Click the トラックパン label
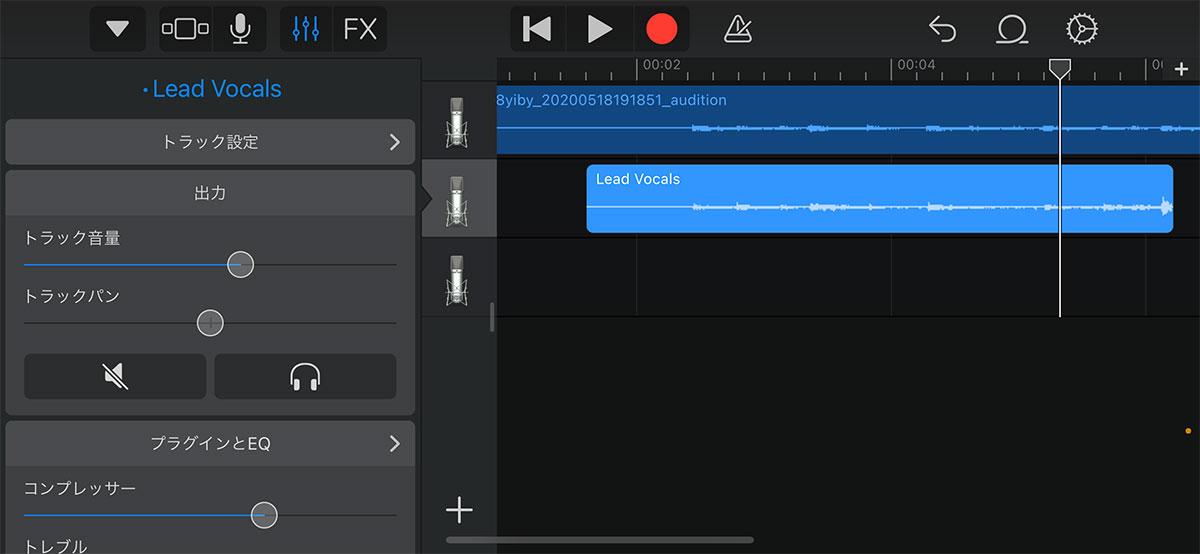Screen dimensions: 1200x554 (72, 296)
